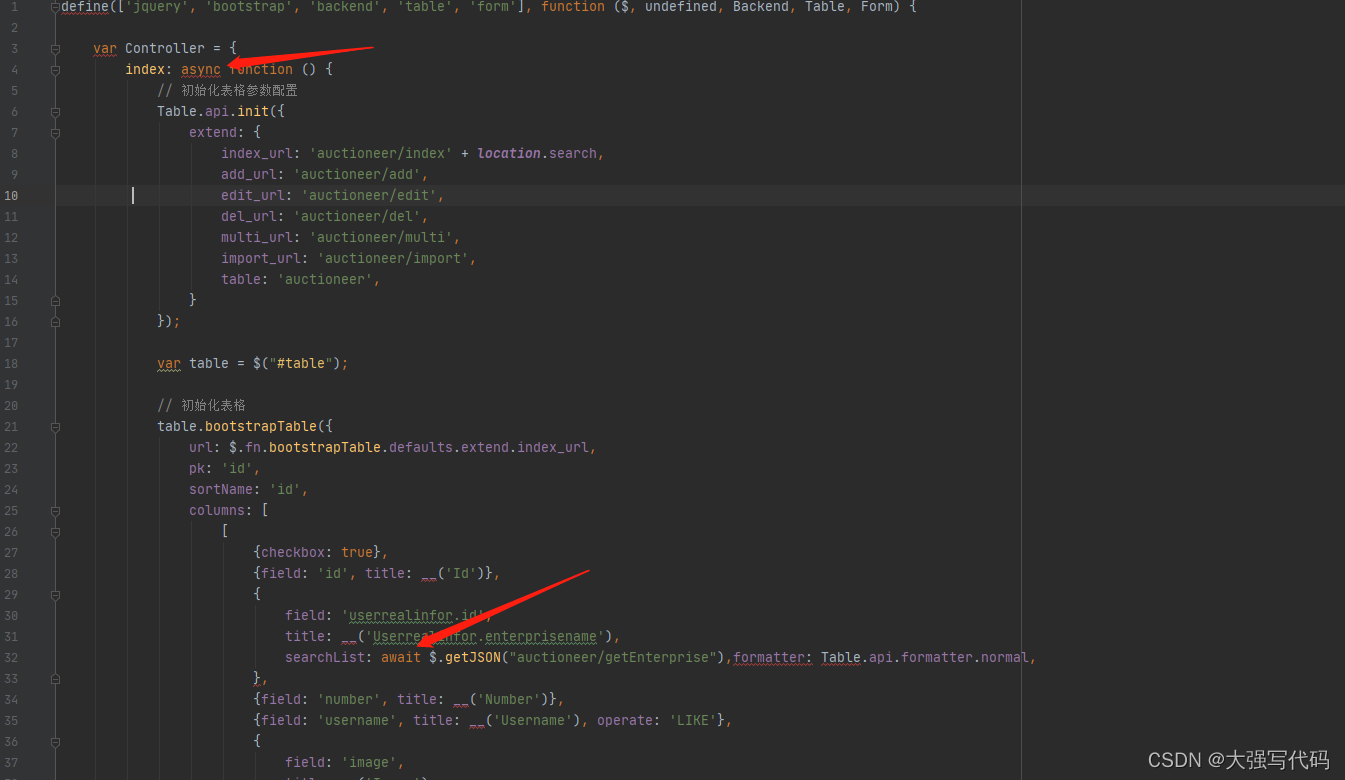Click the 'sortName' property key
Screen dimensions: 1345x780
221,489
